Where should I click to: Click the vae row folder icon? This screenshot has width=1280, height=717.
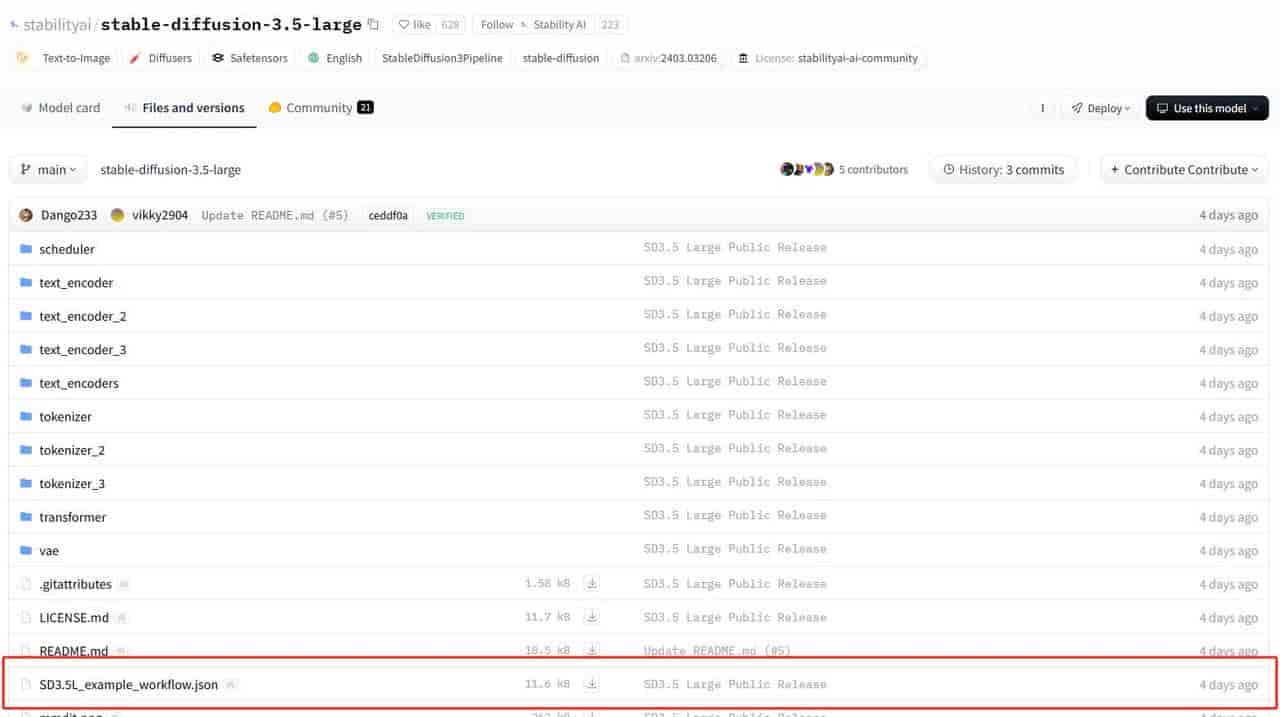[x=26, y=551]
